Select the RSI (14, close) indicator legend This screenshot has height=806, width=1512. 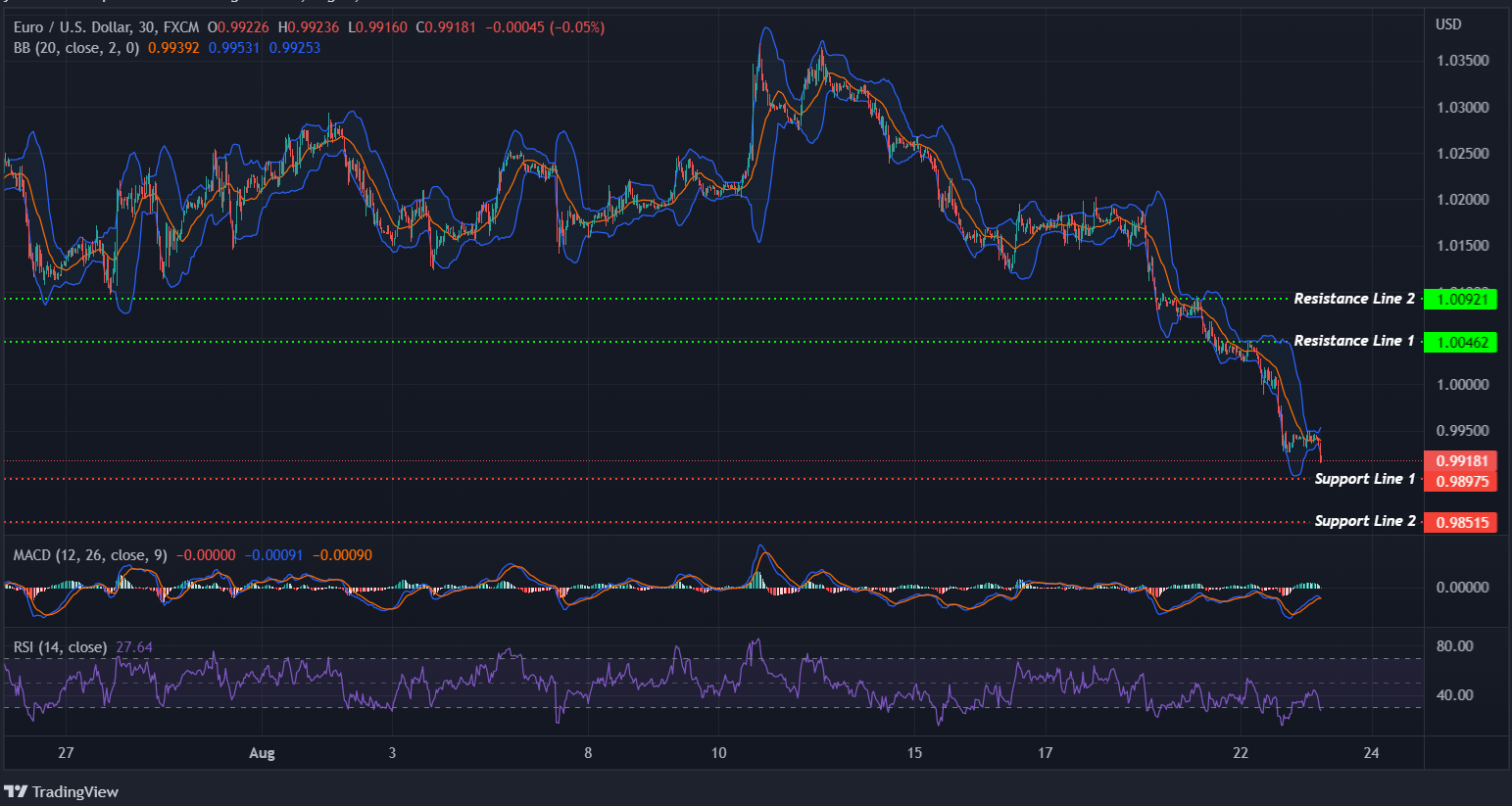[59, 646]
